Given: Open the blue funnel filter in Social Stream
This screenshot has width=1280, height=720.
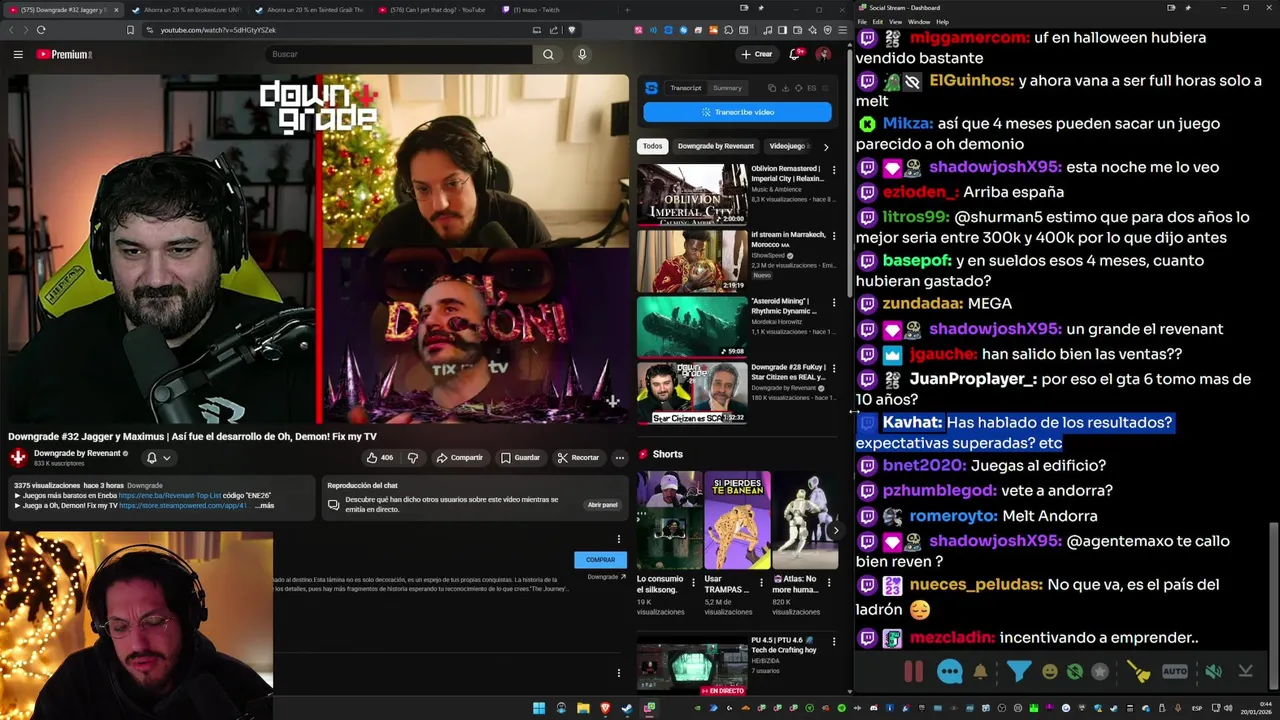Looking at the screenshot, I should pos(1018,671).
